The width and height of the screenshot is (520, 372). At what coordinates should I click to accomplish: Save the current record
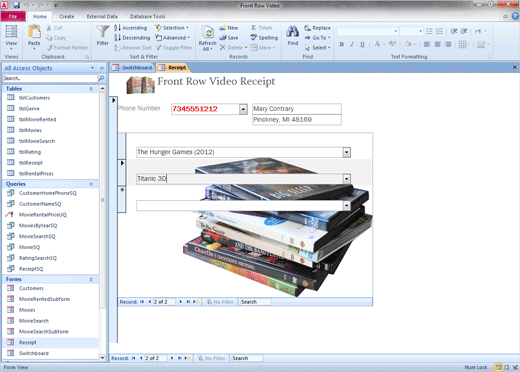click(229, 38)
